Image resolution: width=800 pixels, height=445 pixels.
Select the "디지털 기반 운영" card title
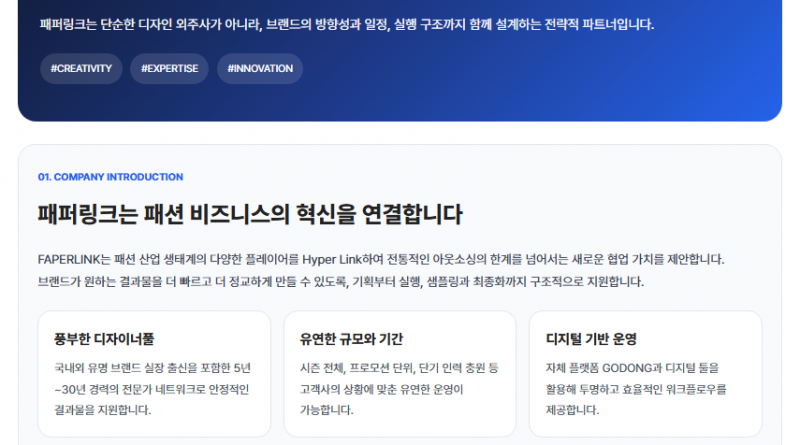point(592,339)
